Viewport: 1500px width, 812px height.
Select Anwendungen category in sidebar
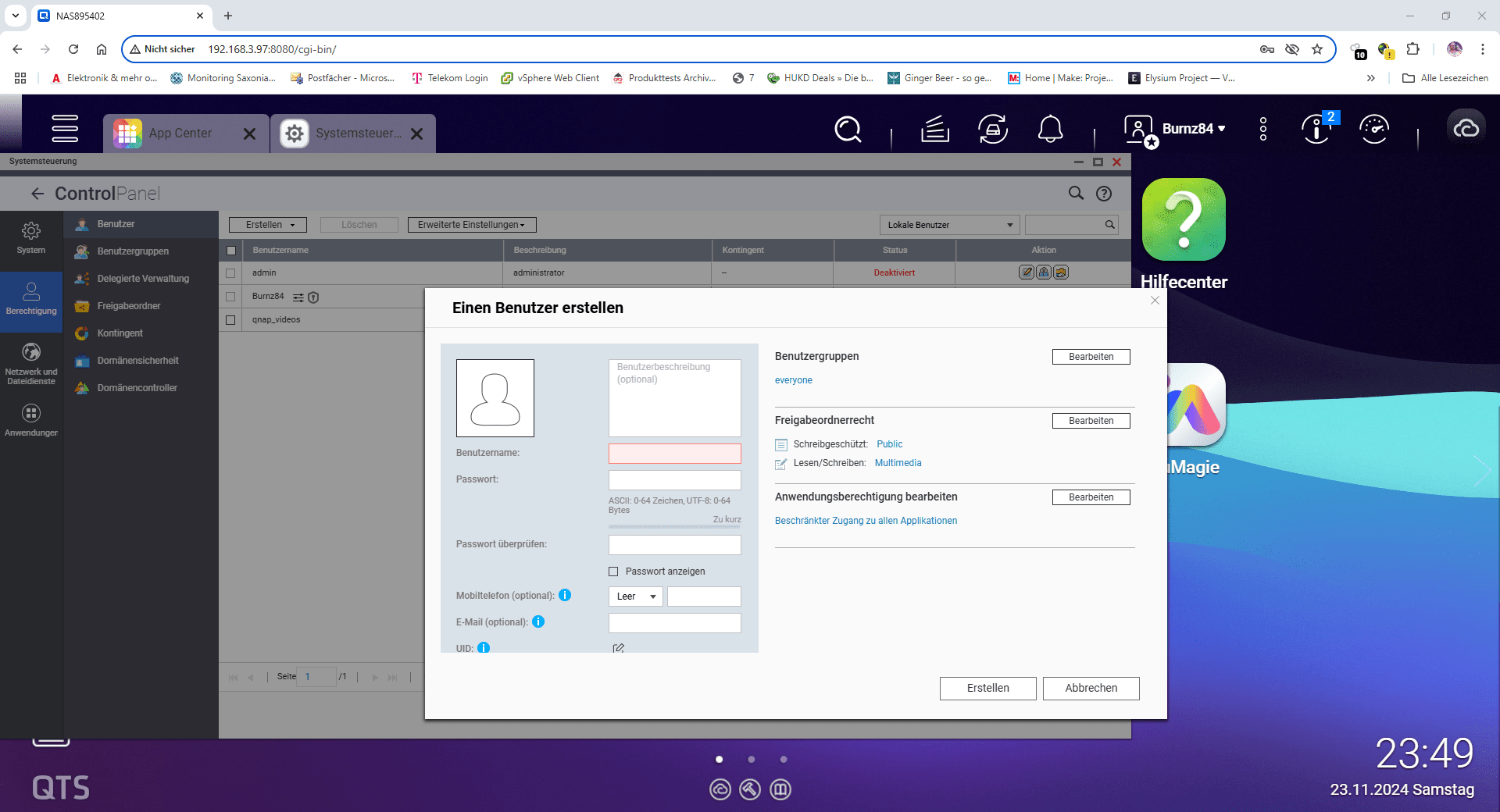click(x=31, y=420)
